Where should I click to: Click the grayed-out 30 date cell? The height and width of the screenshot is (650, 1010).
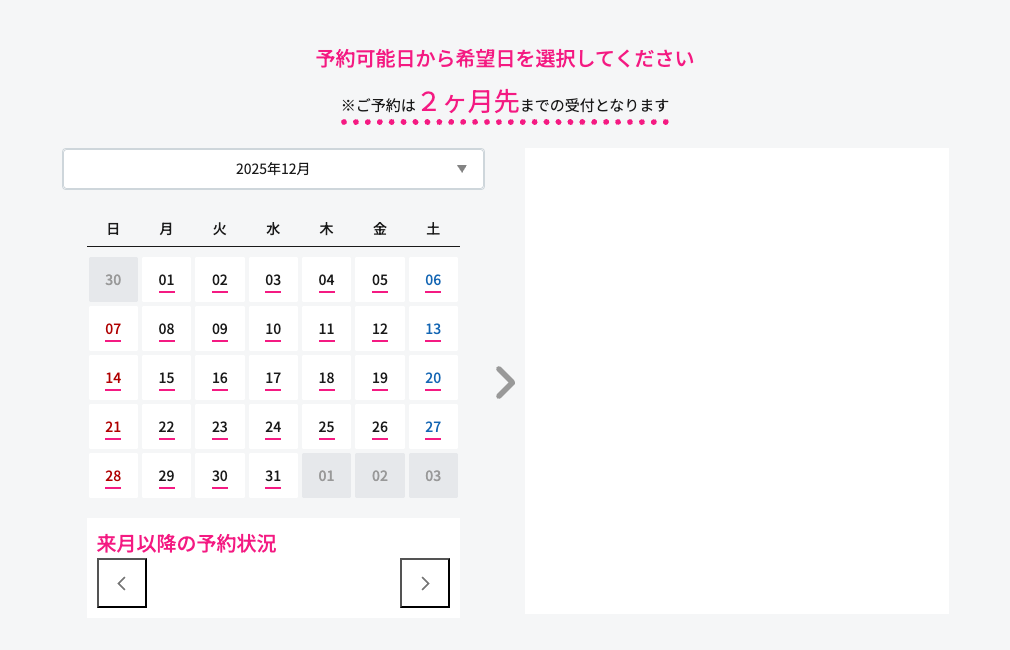(113, 280)
